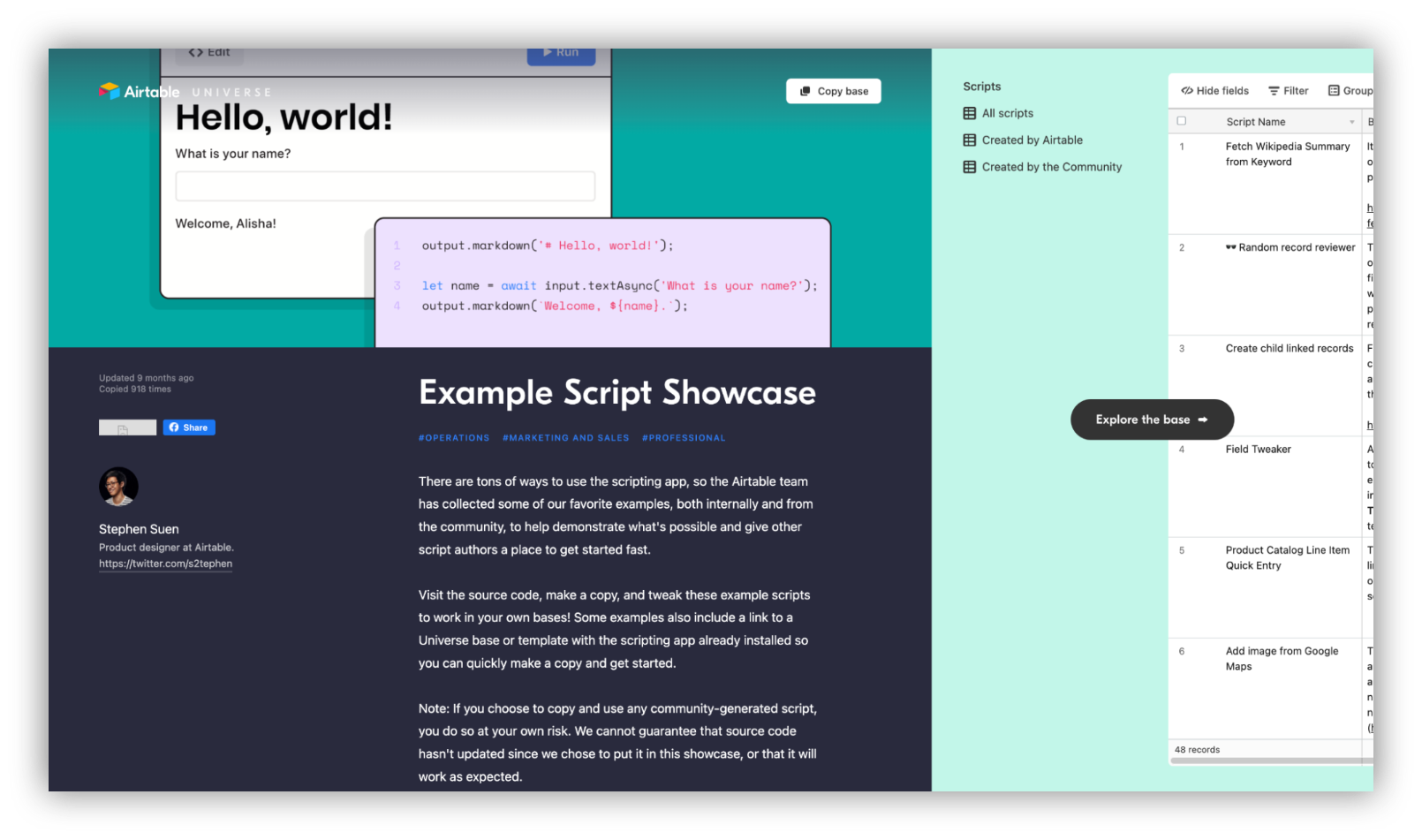Select Random record reviewer row
Screen dimensions: 1422x840
point(1270,284)
